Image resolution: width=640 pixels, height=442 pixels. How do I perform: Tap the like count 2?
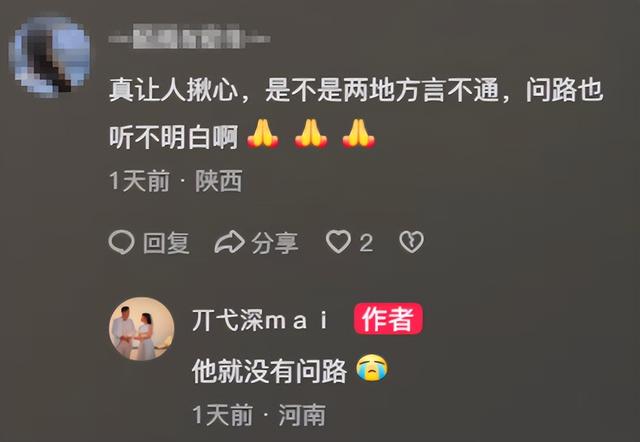pyautogui.click(x=366, y=243)
